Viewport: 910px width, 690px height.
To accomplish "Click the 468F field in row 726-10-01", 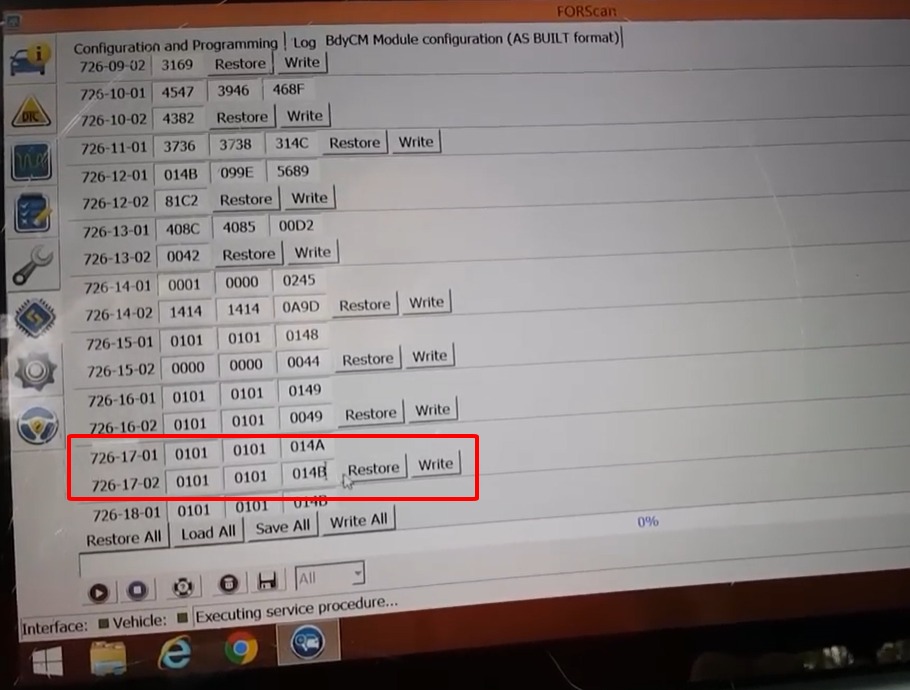I will pos(288,89).
